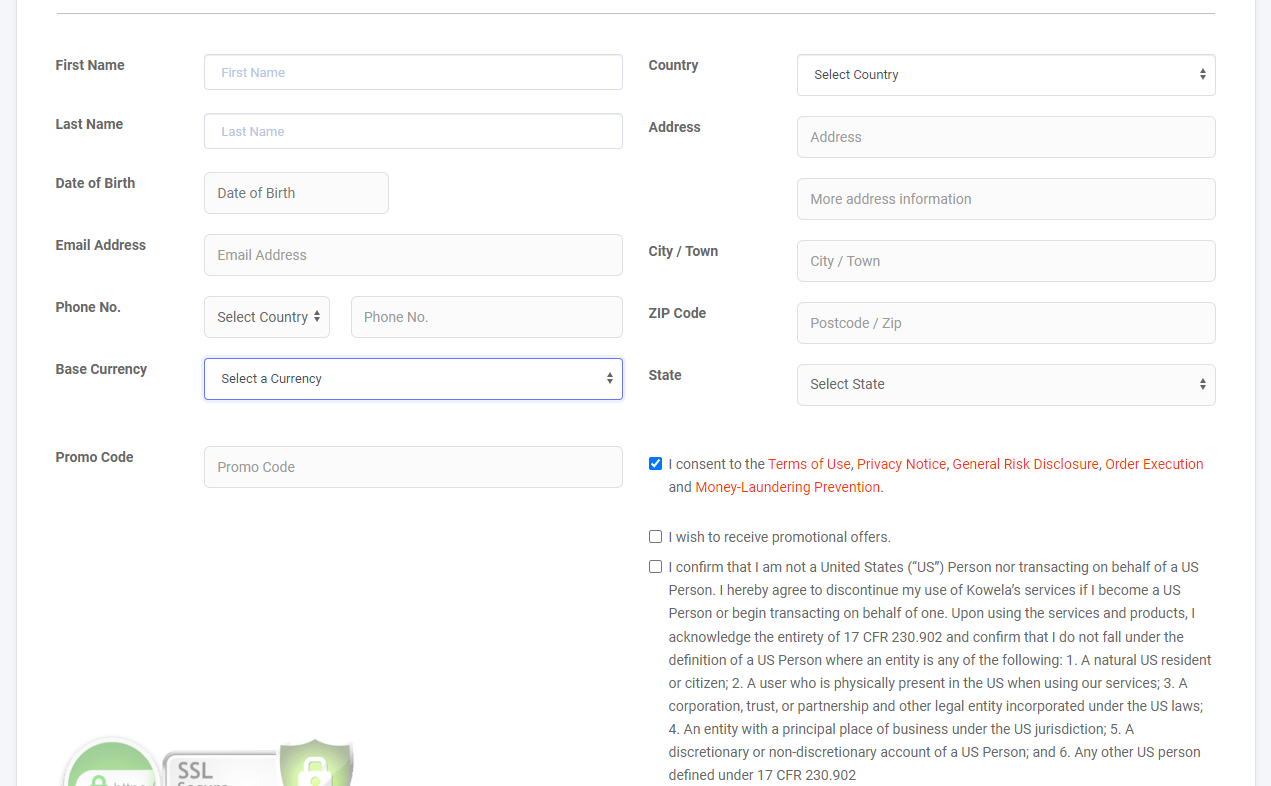Click the Promo Code label
Viewport: 1271px width, 786px height.
point(94,457)
